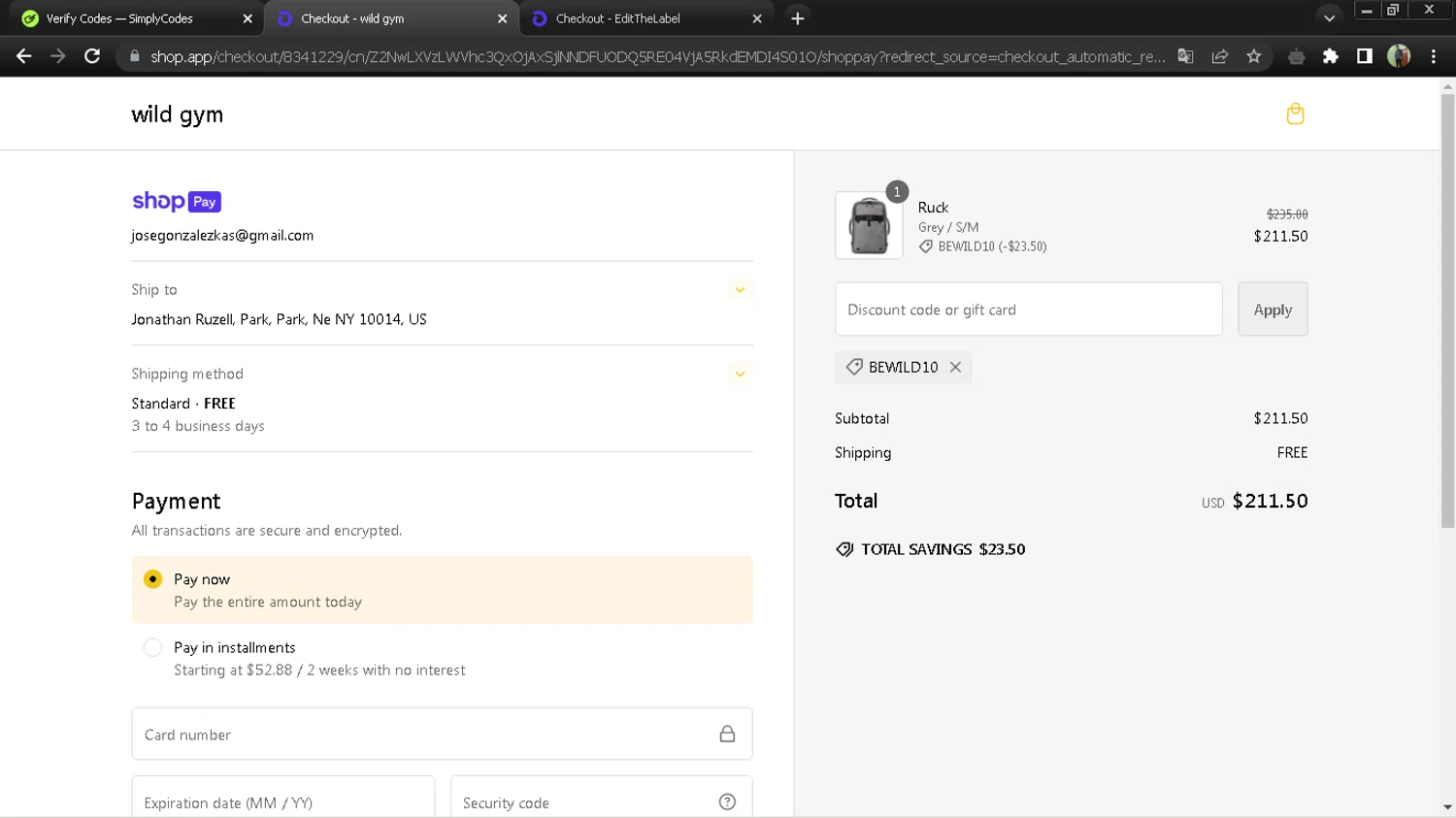
Task: Click the security code help icon
Action: tap(727, 802)
